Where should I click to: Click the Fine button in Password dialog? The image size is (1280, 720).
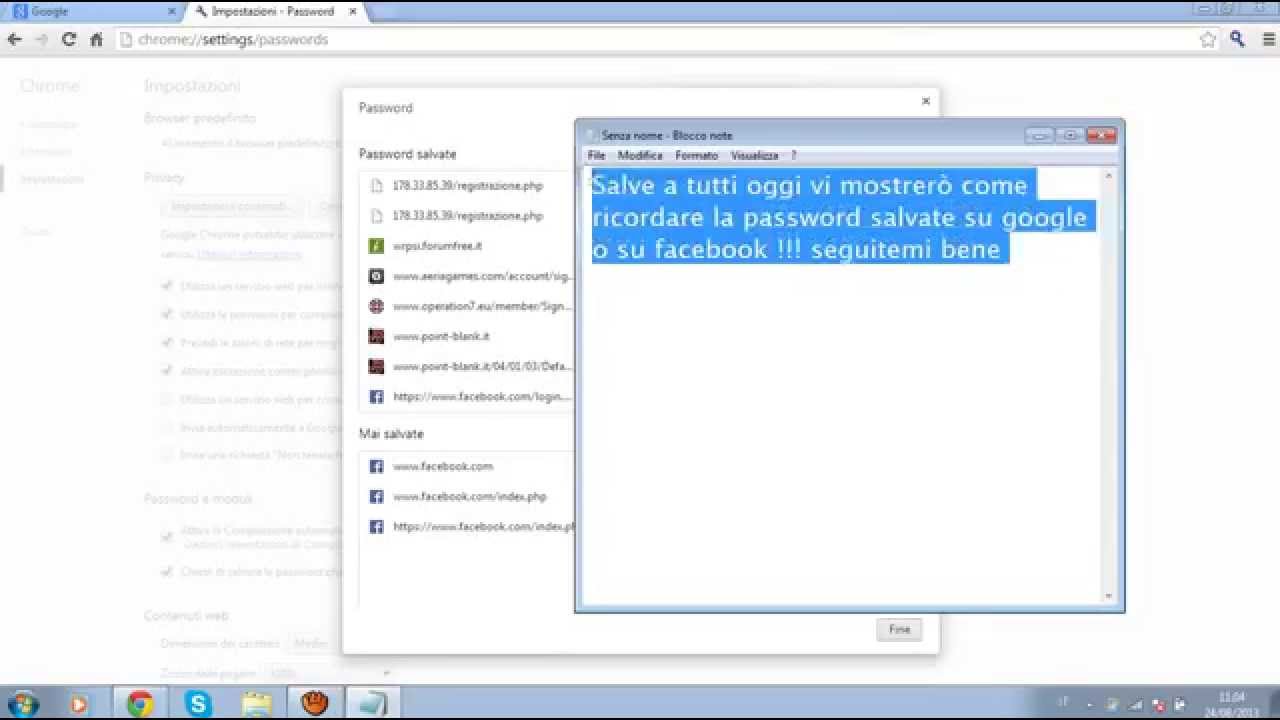click(x=899, y=630)
